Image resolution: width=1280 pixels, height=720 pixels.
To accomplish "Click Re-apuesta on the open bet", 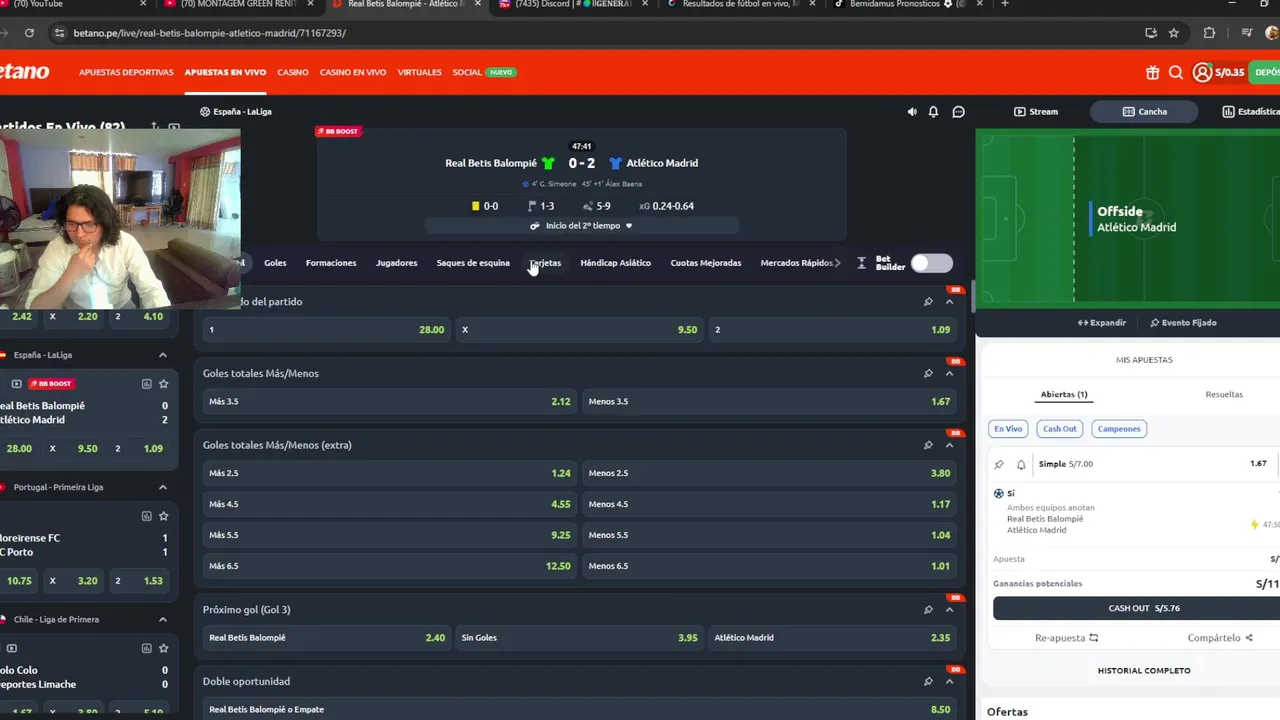I will pos(1066,638).
